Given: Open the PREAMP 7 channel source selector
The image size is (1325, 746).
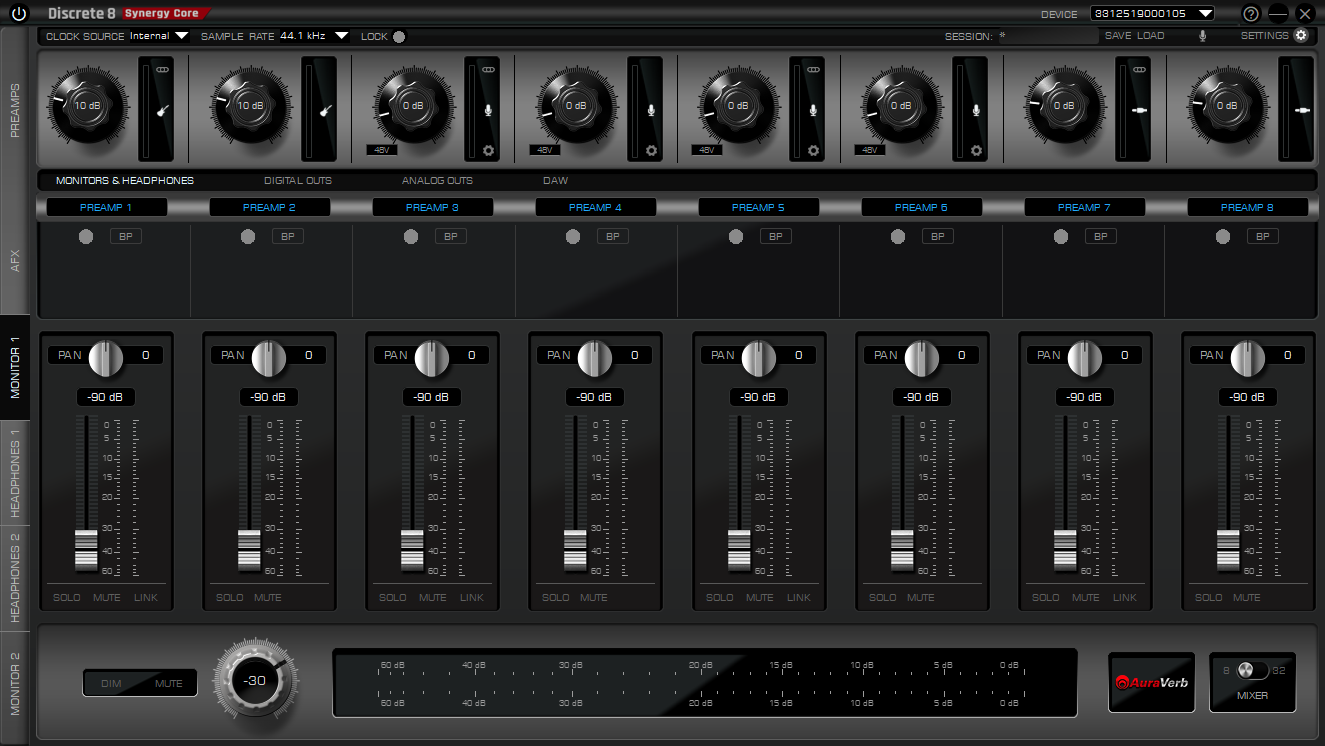Looking at the screenshot, I should [1085, 207].
